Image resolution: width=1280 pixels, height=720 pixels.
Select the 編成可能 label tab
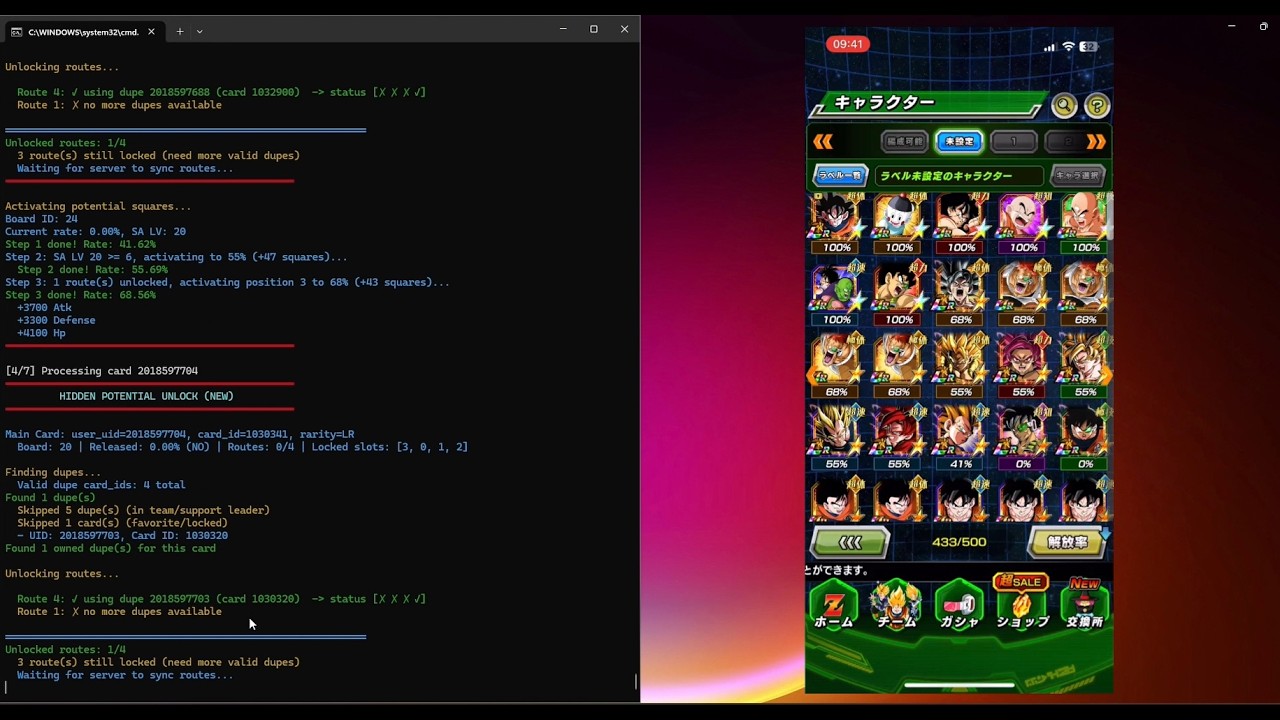click(905, 142)
